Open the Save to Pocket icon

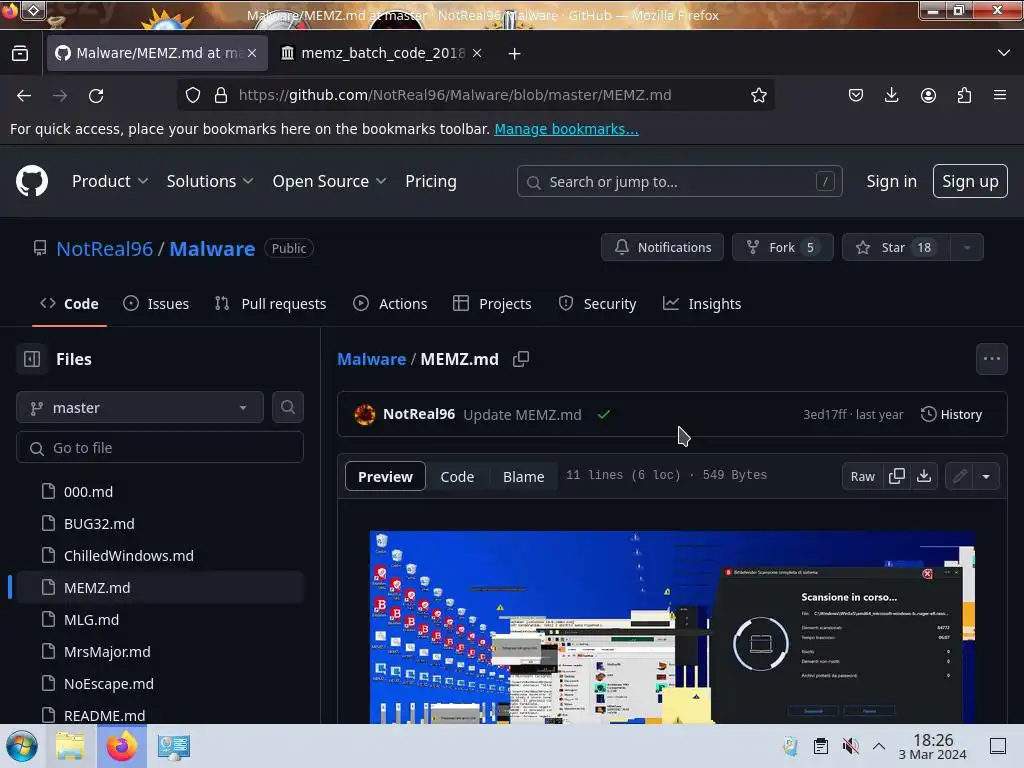856,95
